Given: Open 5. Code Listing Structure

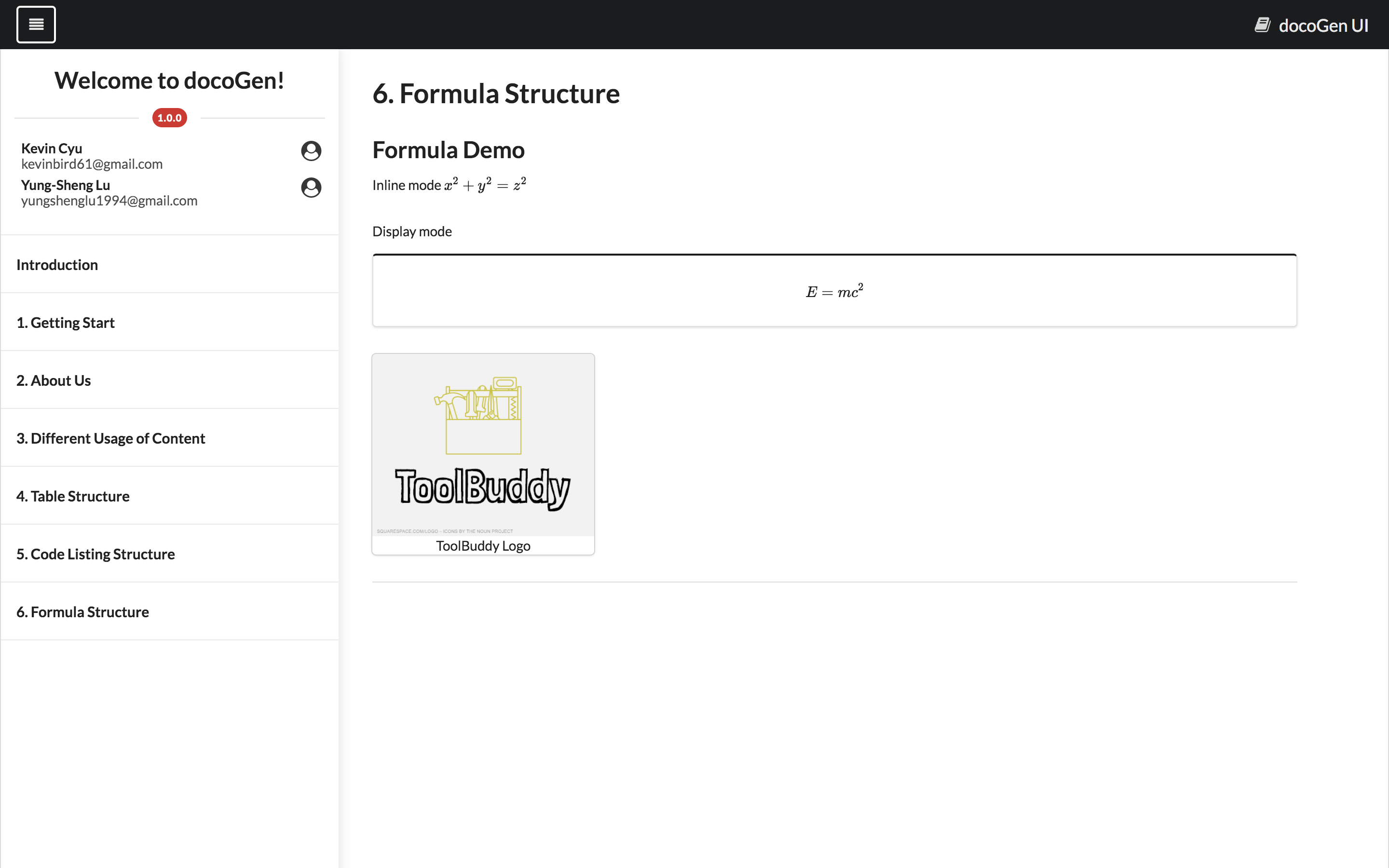Looking at the screenshot, I should pos(95,554).
